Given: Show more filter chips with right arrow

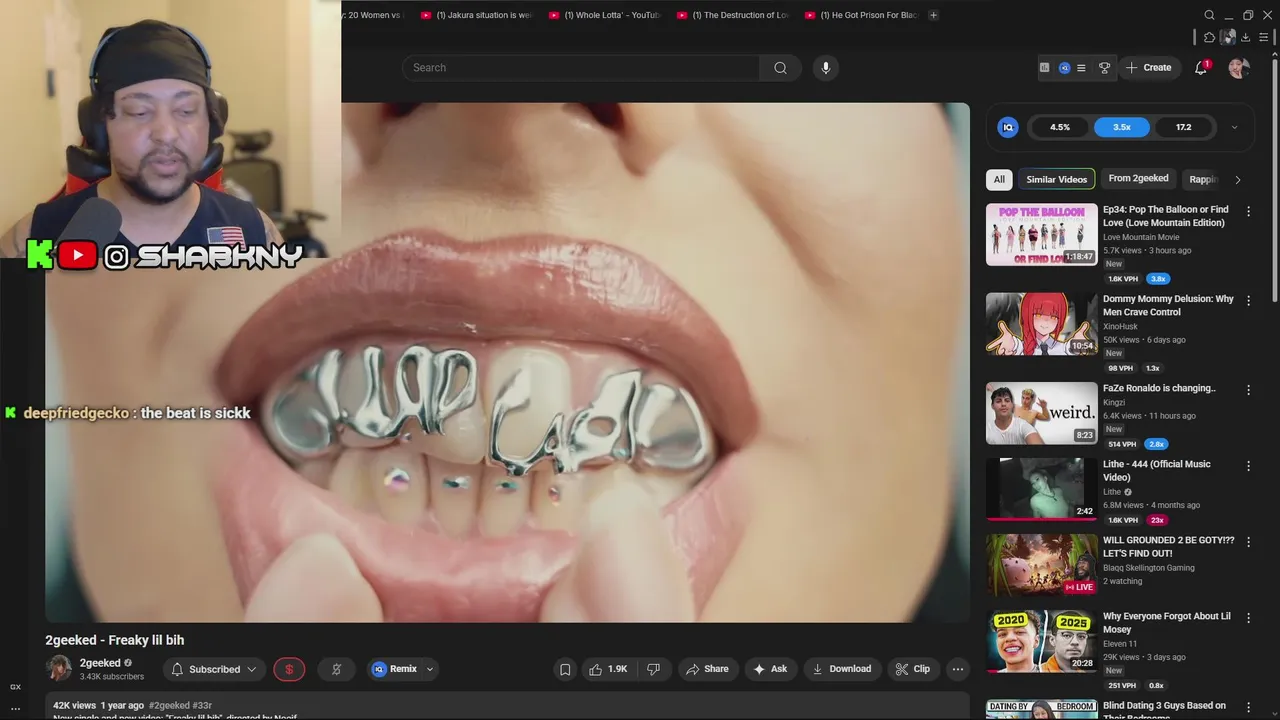Looking at the screenshot, I should 1237,180.
